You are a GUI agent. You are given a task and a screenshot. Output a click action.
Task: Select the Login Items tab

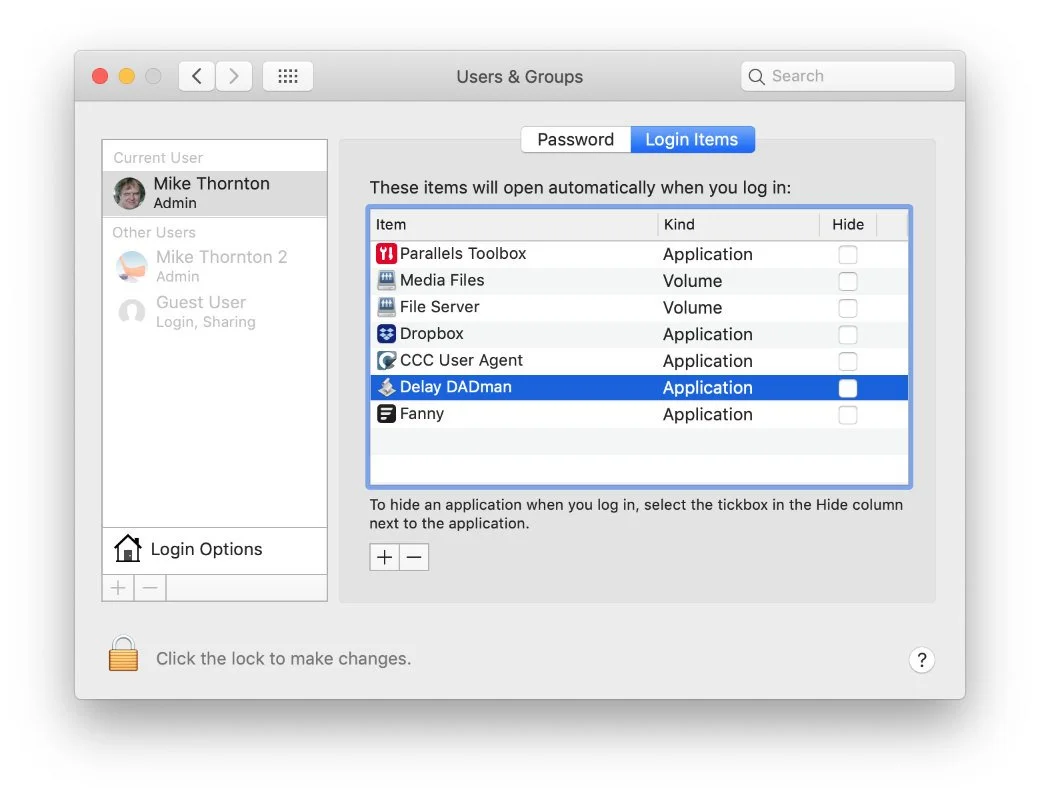click(692, 139)
